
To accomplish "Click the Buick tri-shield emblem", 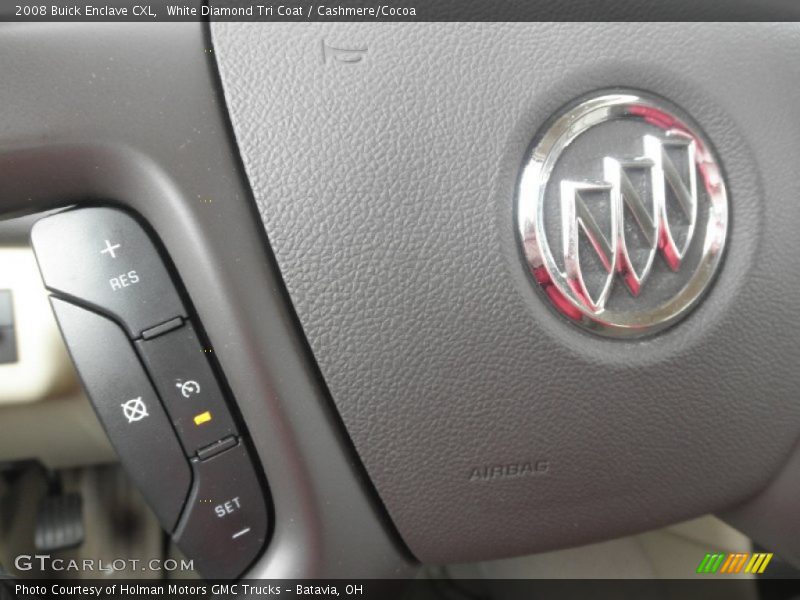I will click(623, 213).
